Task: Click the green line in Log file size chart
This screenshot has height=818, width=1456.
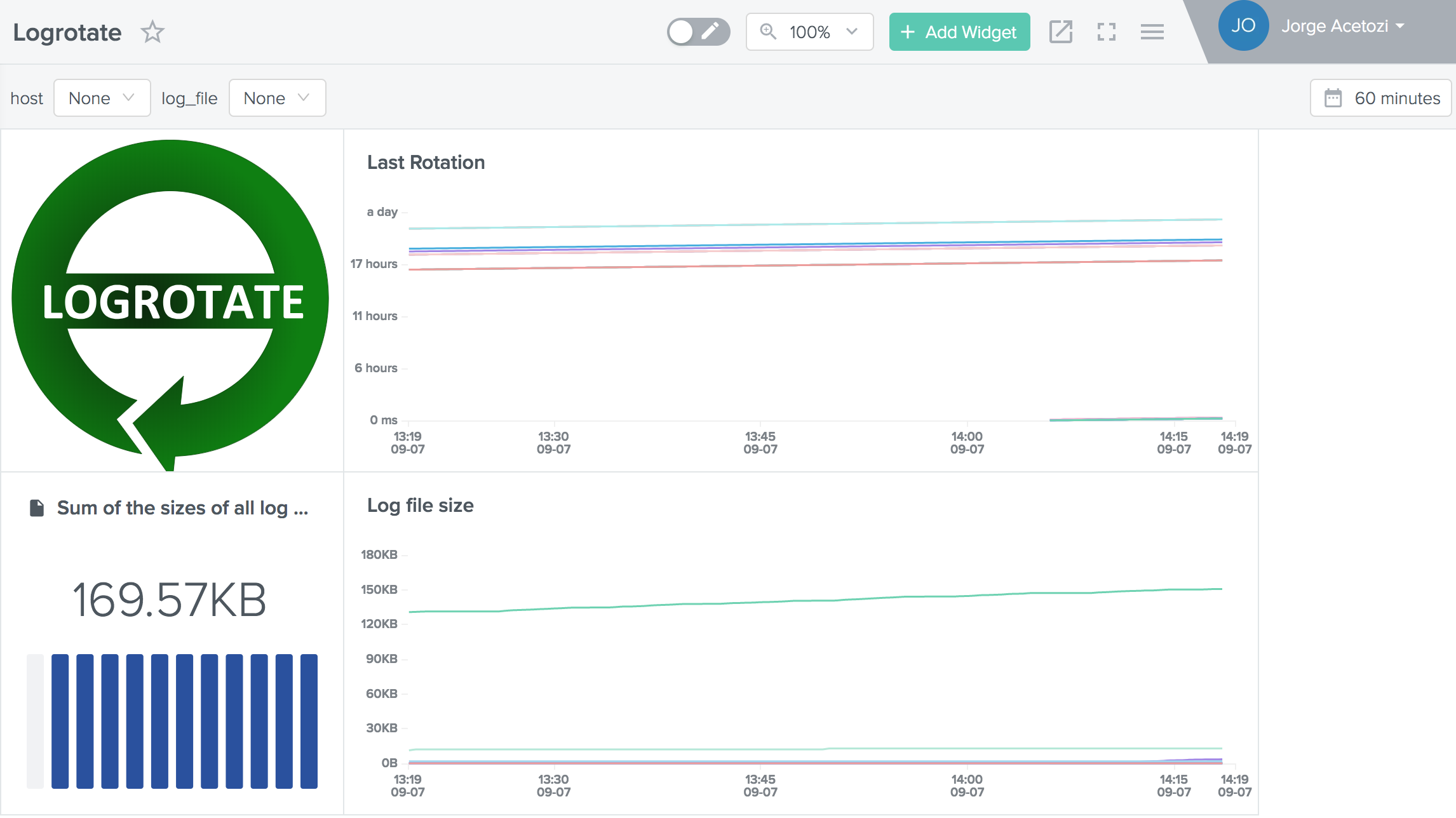Action: point(815,600)
